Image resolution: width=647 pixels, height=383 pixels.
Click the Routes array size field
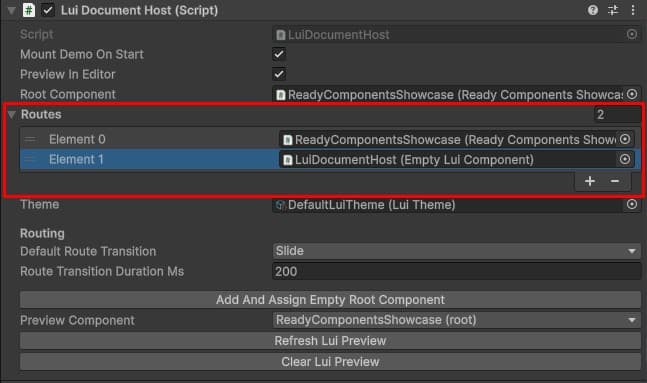click(x=618, y=114)
